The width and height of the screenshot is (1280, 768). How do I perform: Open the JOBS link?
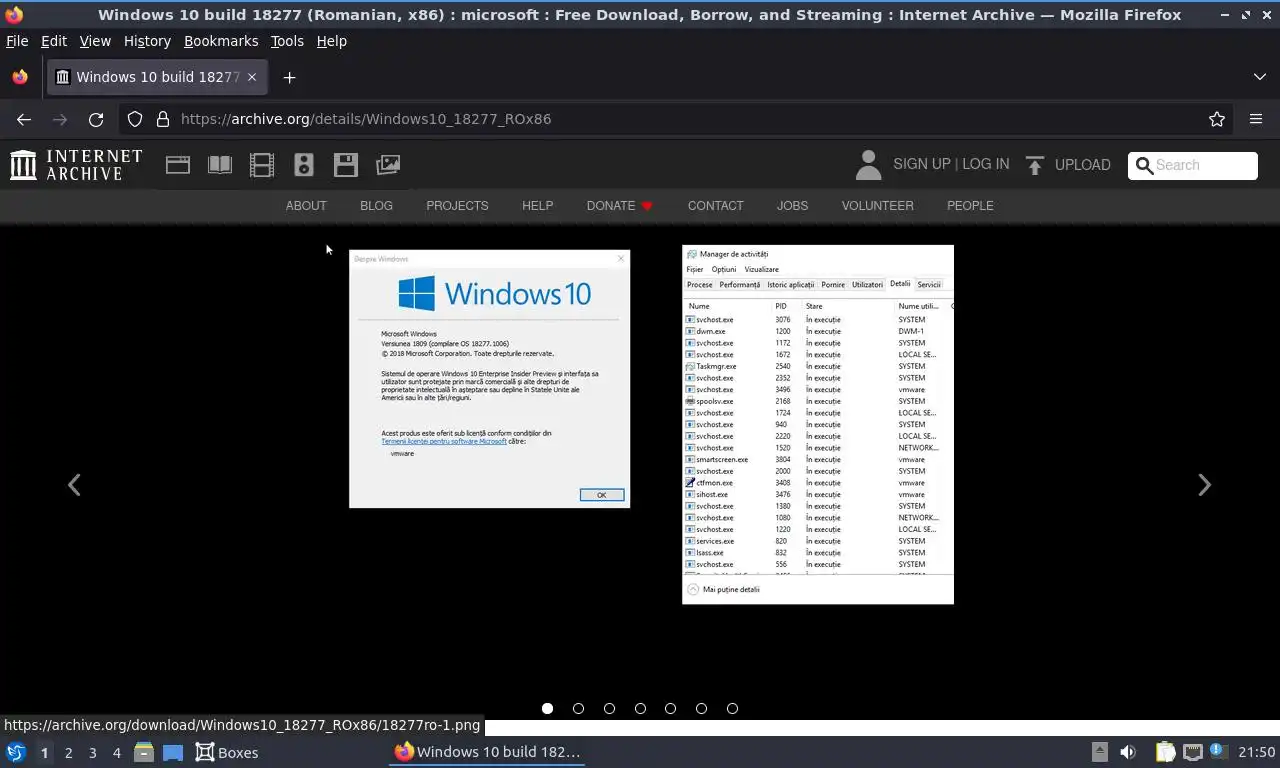tap(792, 206)
